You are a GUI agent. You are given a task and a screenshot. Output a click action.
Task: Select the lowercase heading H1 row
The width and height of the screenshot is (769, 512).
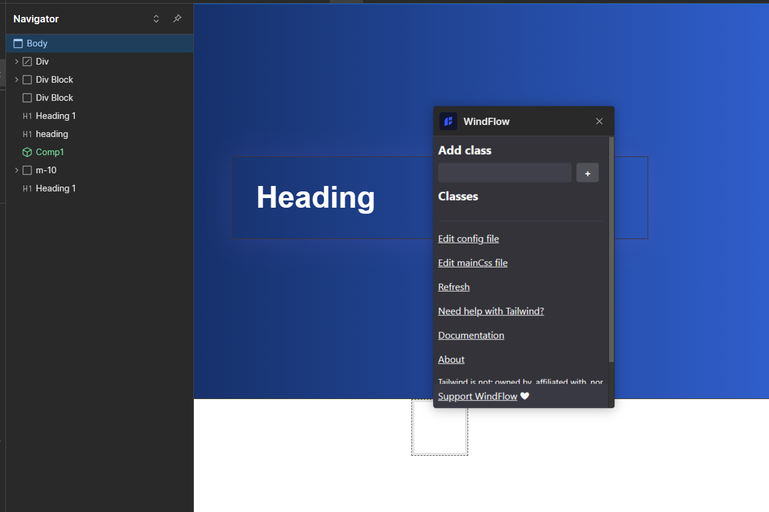click(x=100, y=134)
